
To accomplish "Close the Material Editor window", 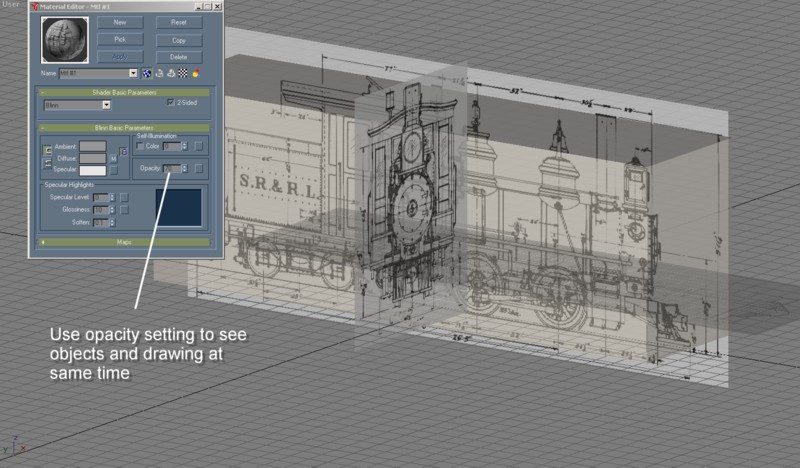I will 217,7.
